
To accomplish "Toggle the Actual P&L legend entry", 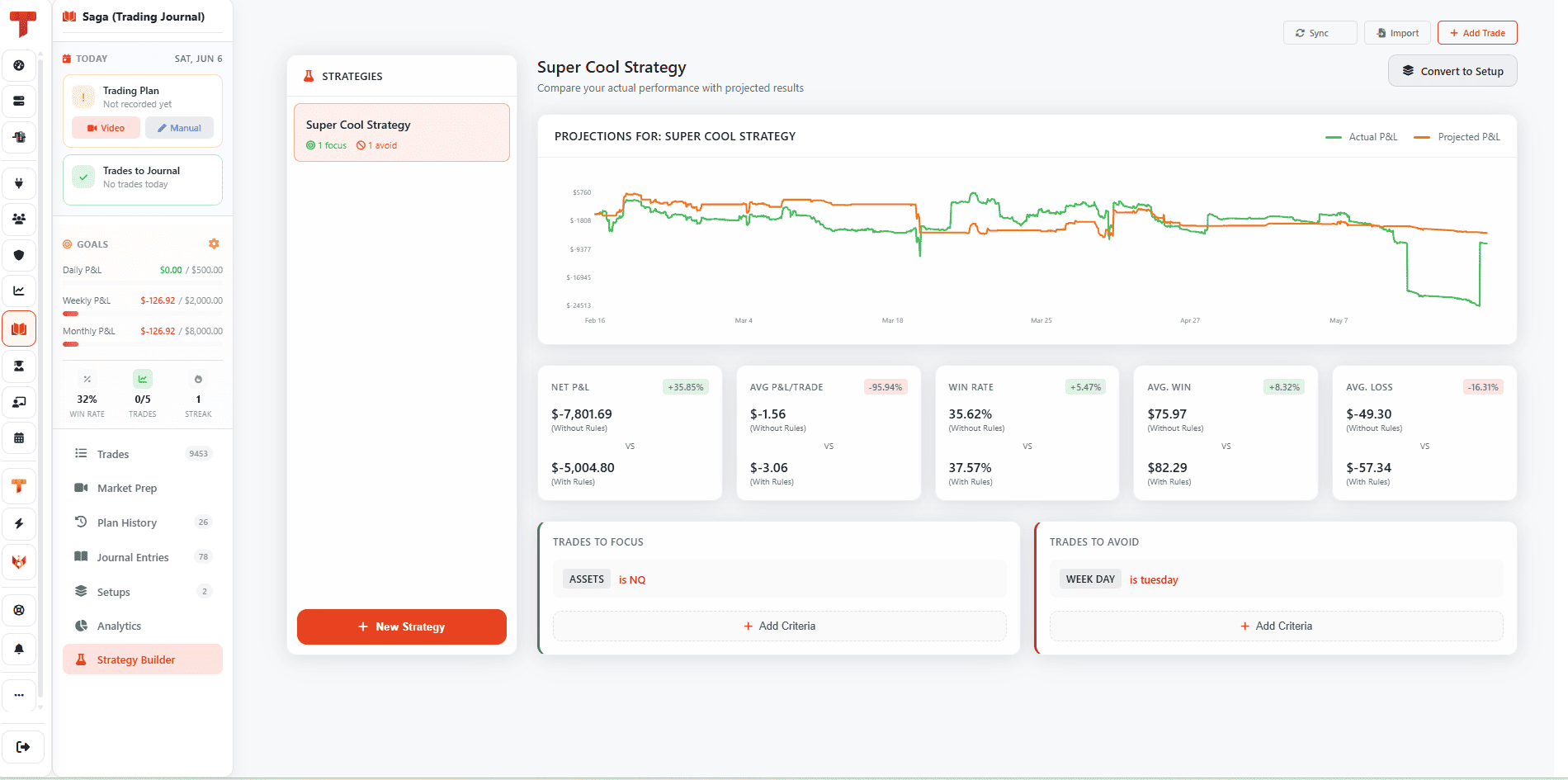I will tap(1362, 137).
